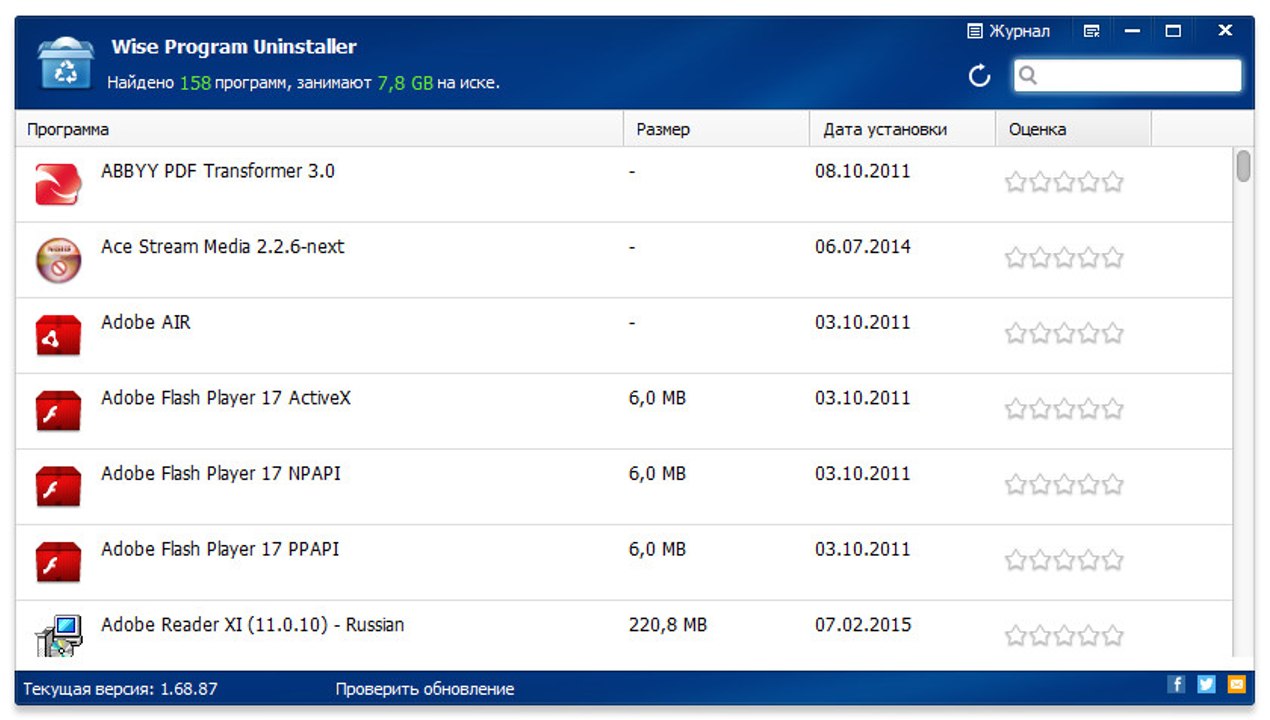The width and height of the screenshot is (1270, 720).
Task: Open the Facebook icon in status bar
Action: [x=1177, y=685]
